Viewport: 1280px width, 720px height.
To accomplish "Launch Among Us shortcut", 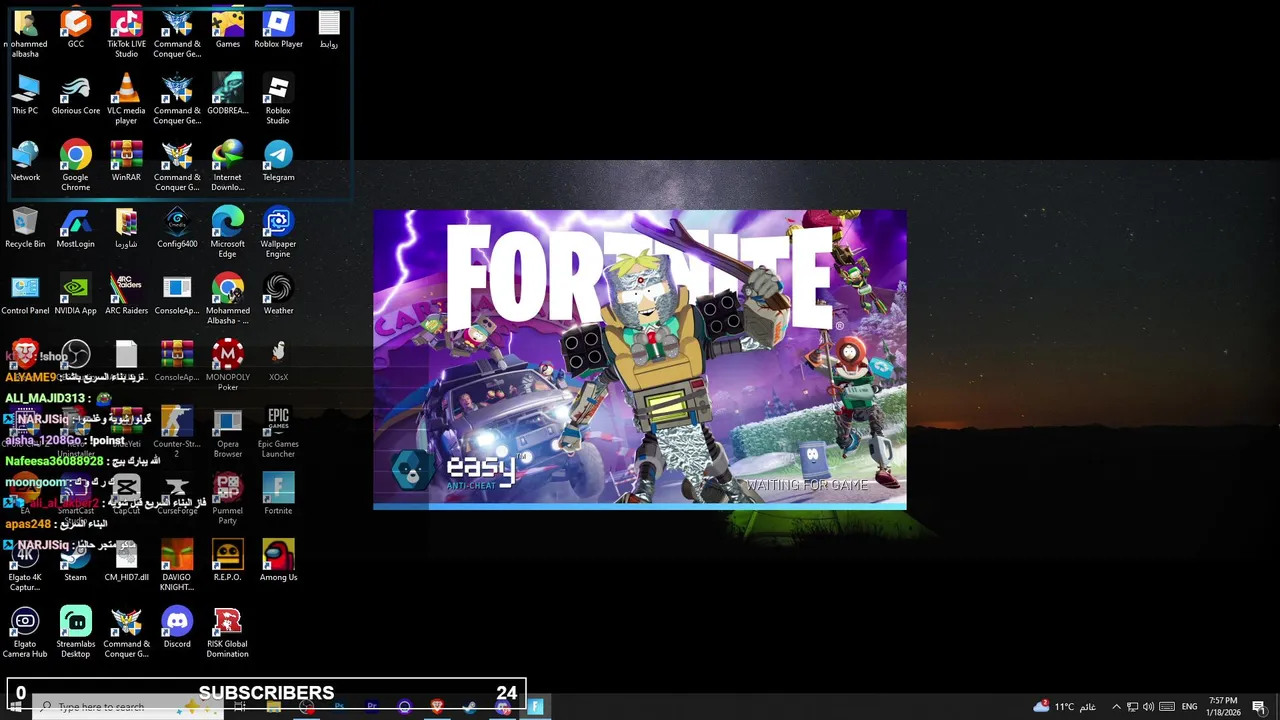I will click(x=278, y=562).
